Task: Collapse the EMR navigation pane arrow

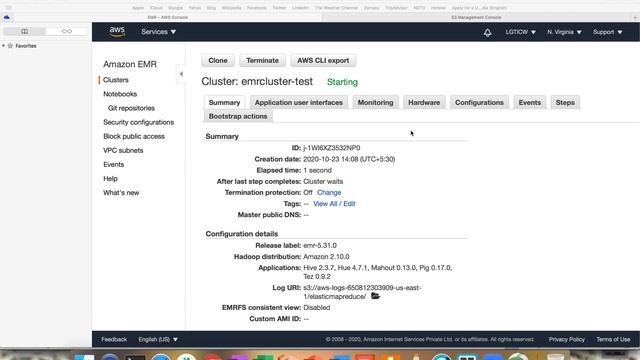Action: 181,74
